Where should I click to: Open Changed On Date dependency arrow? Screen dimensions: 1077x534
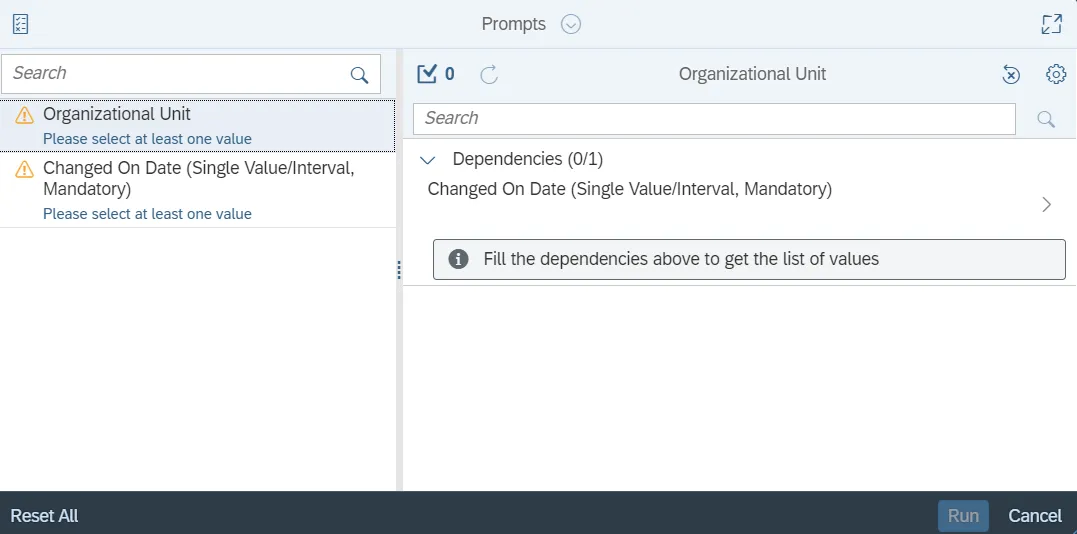point(1046,204)
